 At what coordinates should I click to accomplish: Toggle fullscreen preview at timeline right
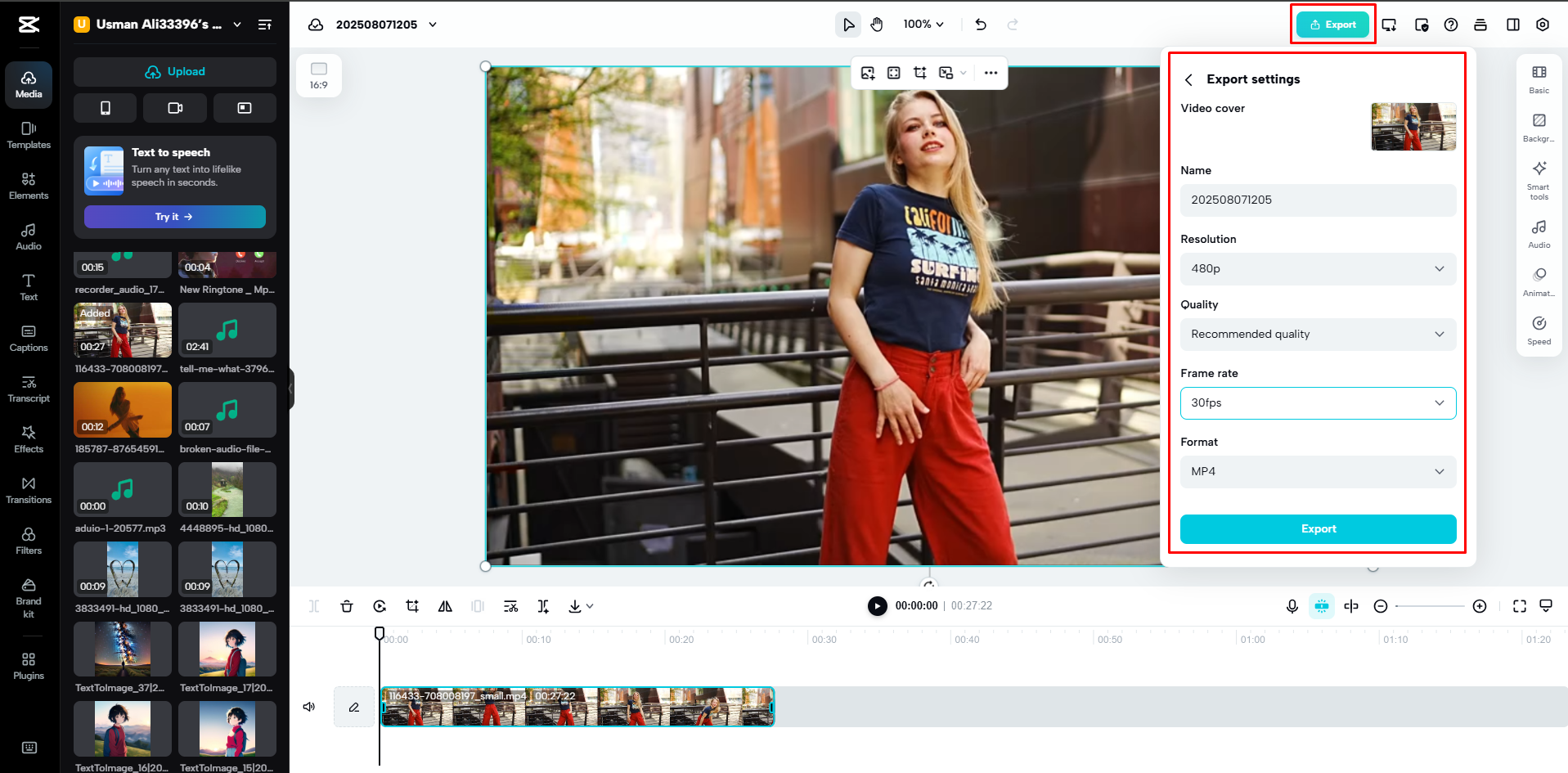(x=1519, y=606)
